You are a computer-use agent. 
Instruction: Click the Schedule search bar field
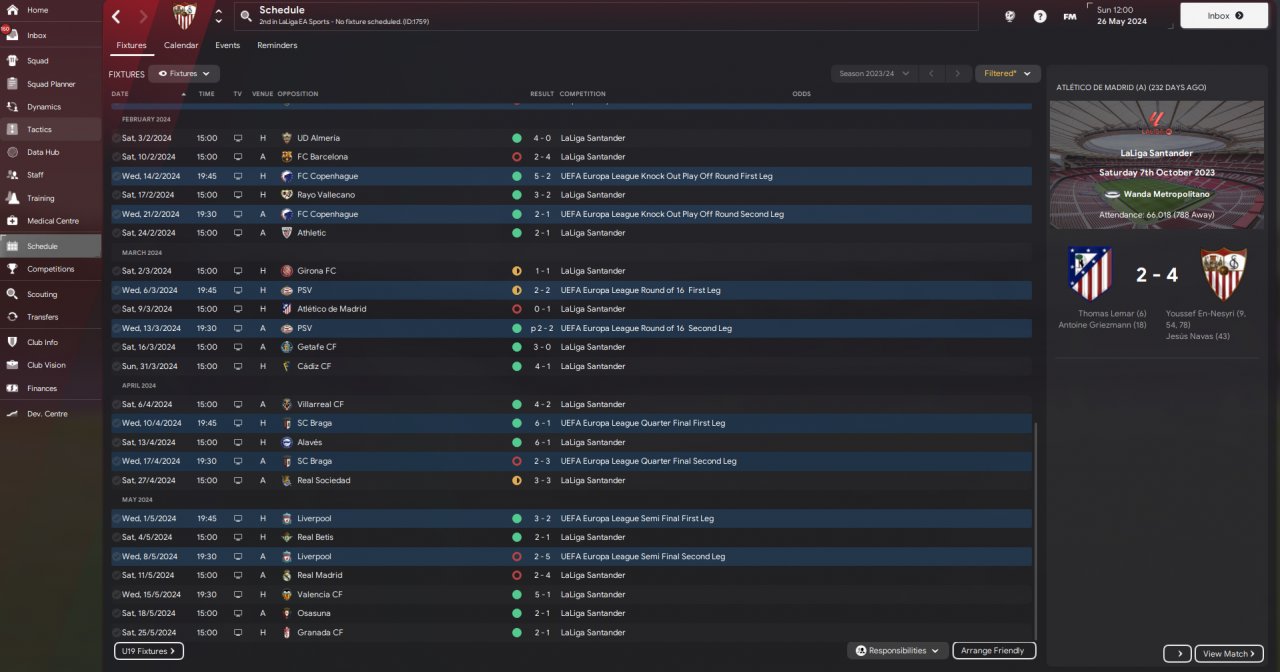606,16
